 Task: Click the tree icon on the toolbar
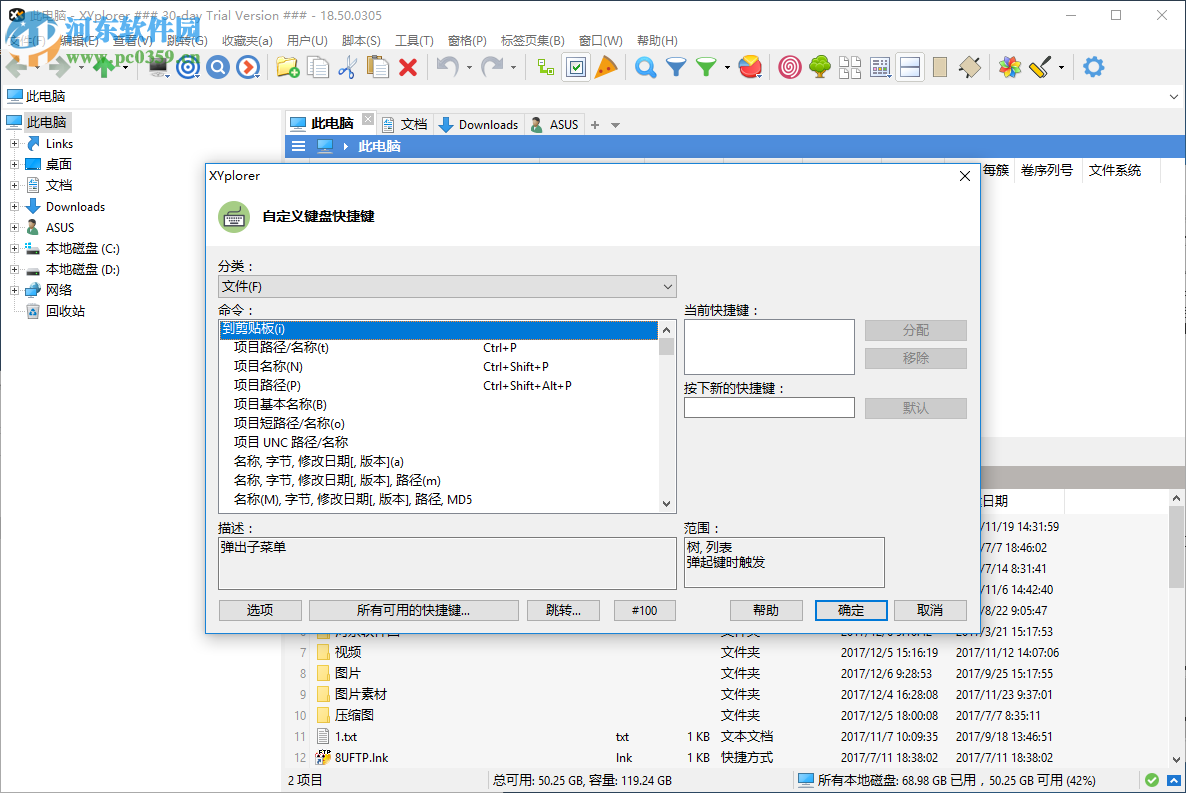click(818, 67)
